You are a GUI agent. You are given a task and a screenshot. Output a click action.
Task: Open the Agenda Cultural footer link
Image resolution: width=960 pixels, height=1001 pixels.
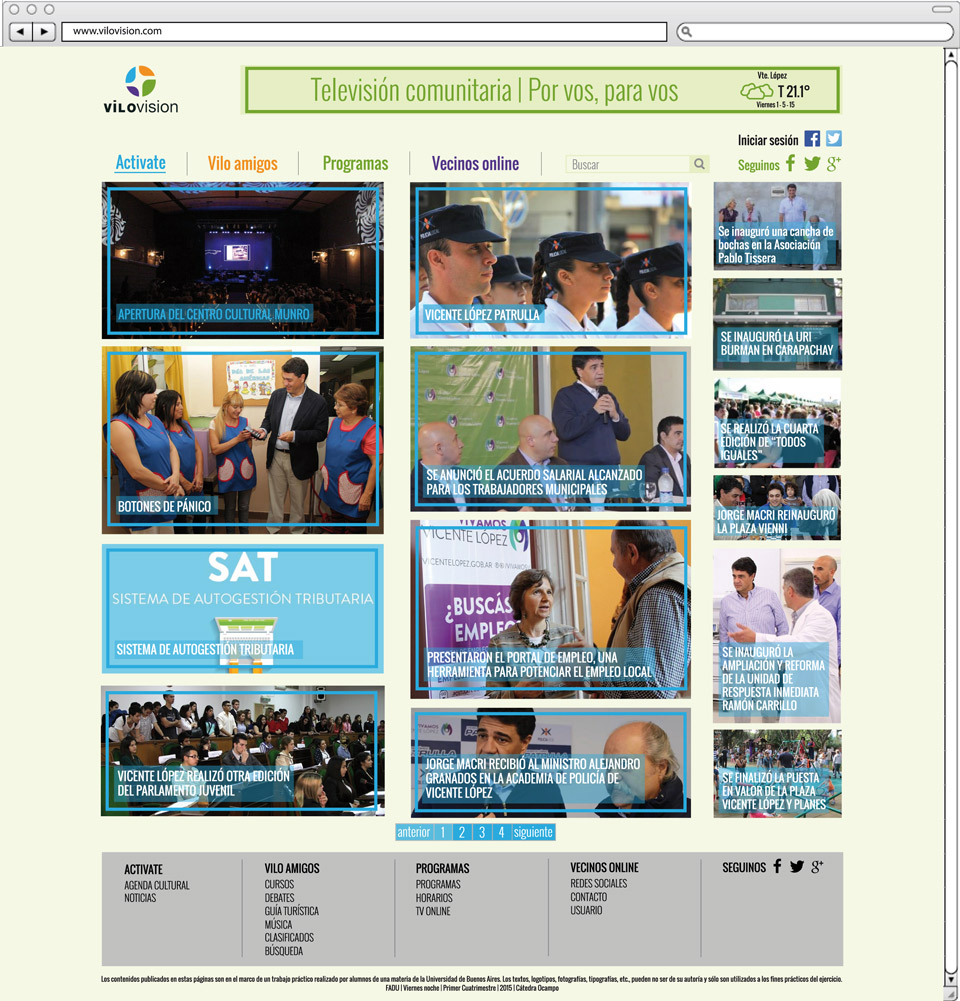tap(156, 885)
